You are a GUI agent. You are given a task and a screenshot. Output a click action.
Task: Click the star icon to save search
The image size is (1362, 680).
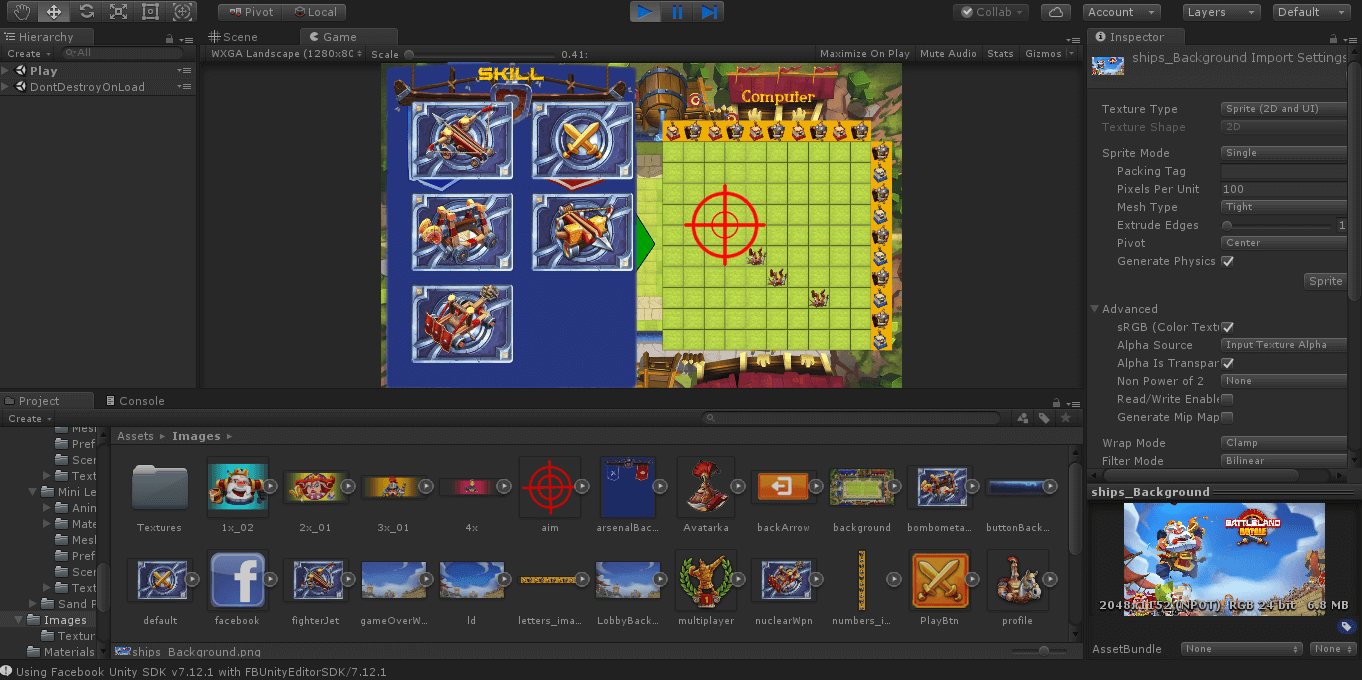click(1066, 418)
